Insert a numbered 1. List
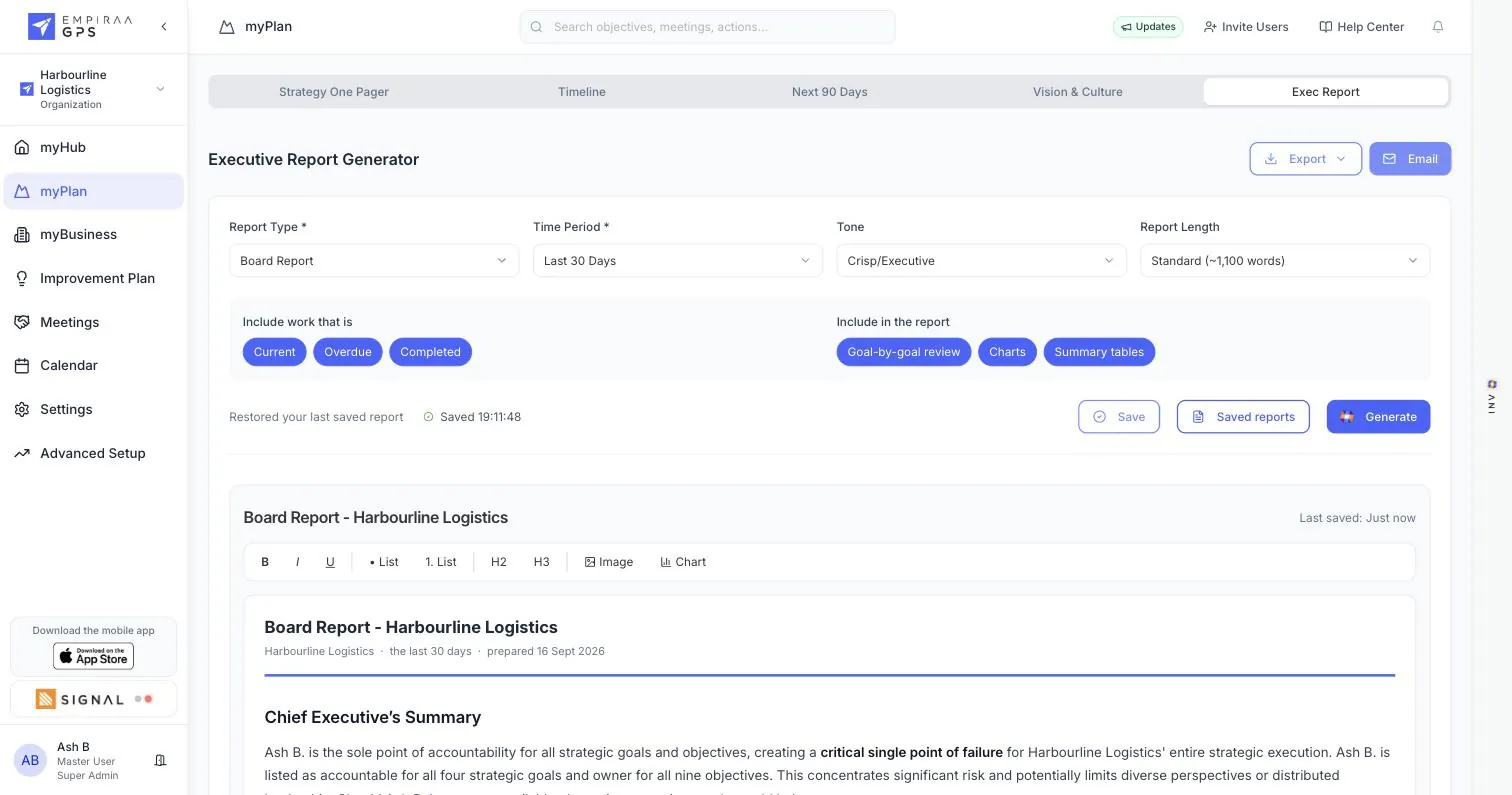This screenshot has height=795, width=1512. [x=441, y=562]
